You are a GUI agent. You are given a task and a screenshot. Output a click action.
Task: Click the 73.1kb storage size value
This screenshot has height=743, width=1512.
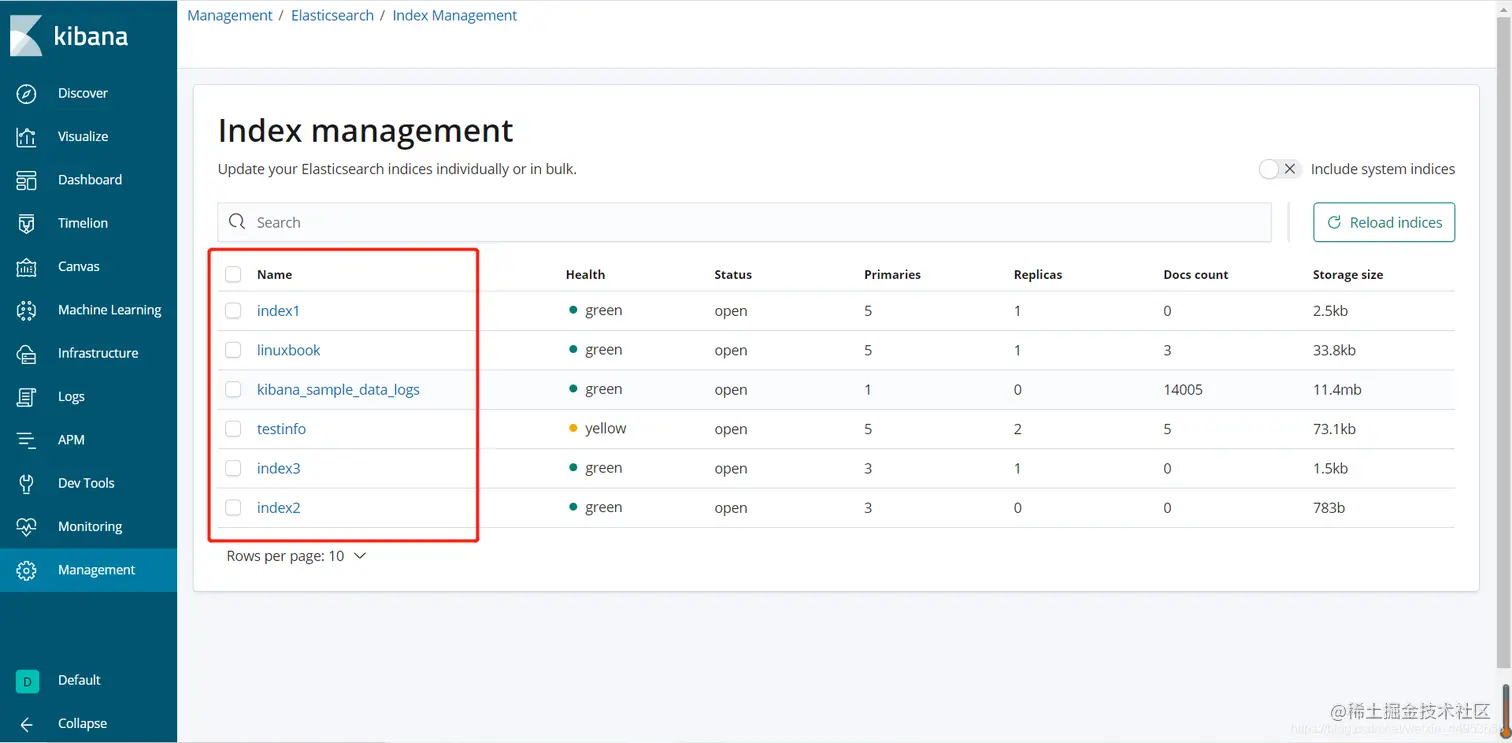point(1334,429)
